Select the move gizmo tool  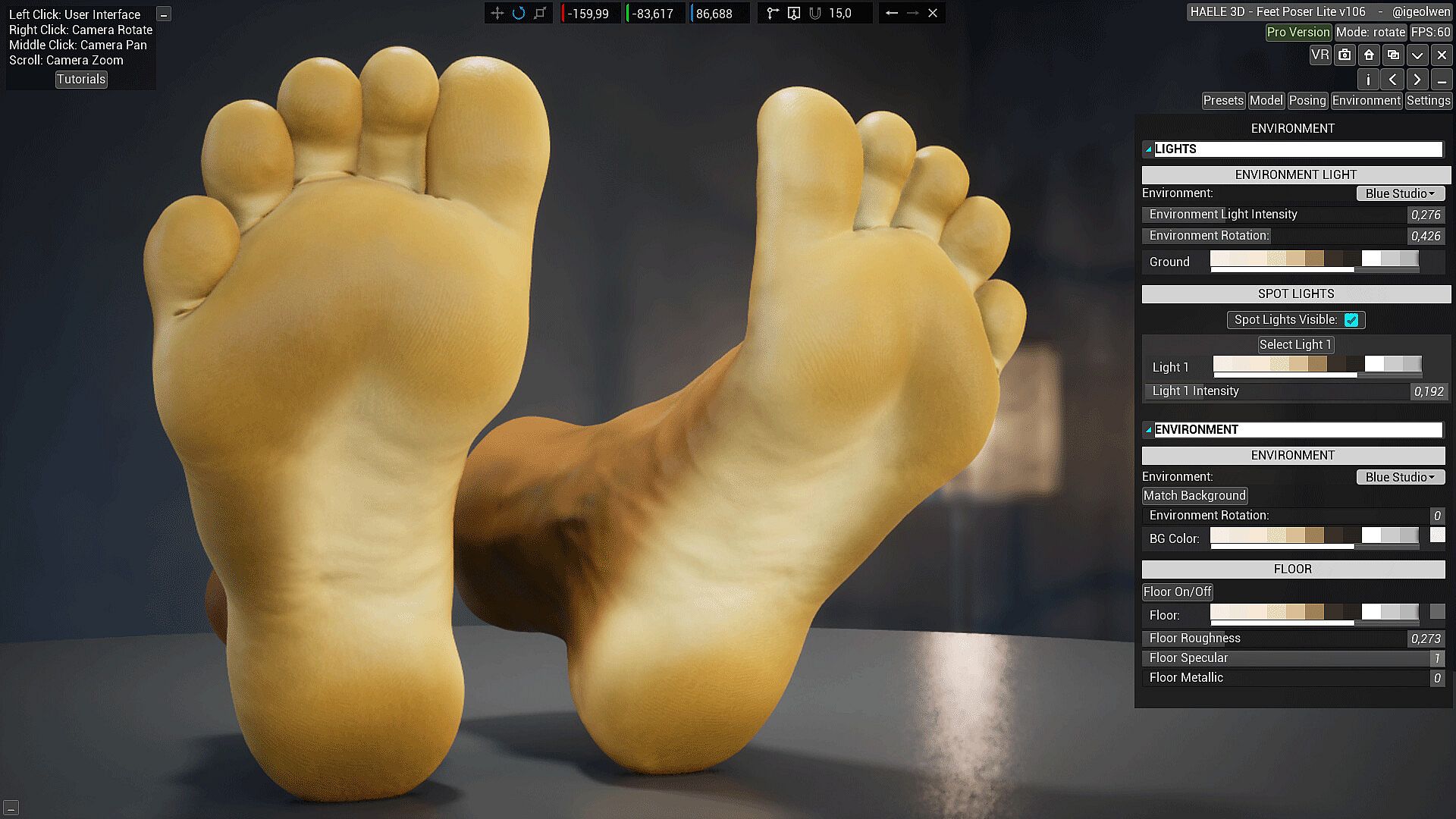497,13
